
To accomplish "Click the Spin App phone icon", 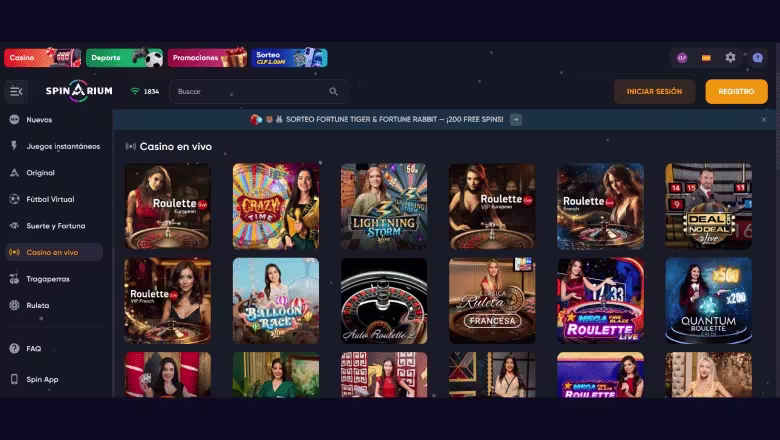I will coord(14,379).
